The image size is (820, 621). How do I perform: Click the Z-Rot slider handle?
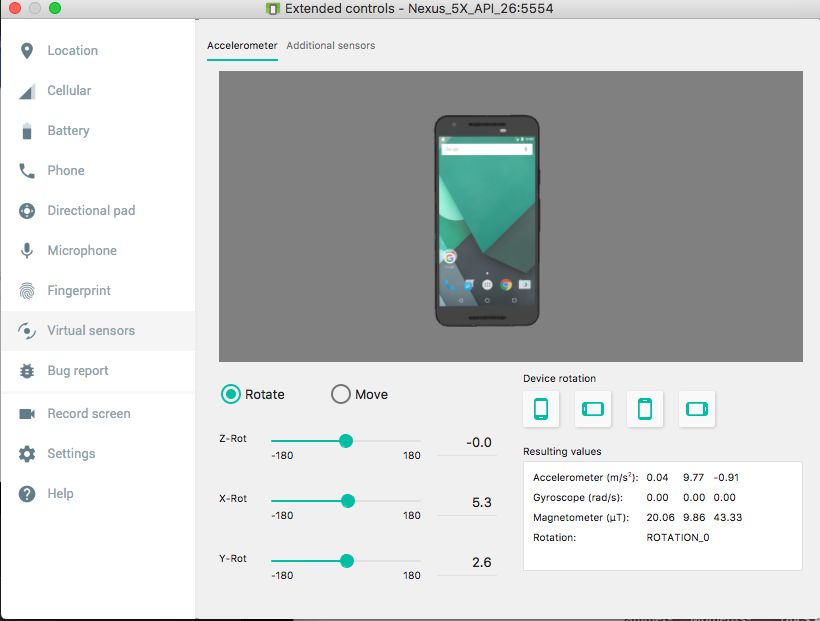tap(346, 441)
